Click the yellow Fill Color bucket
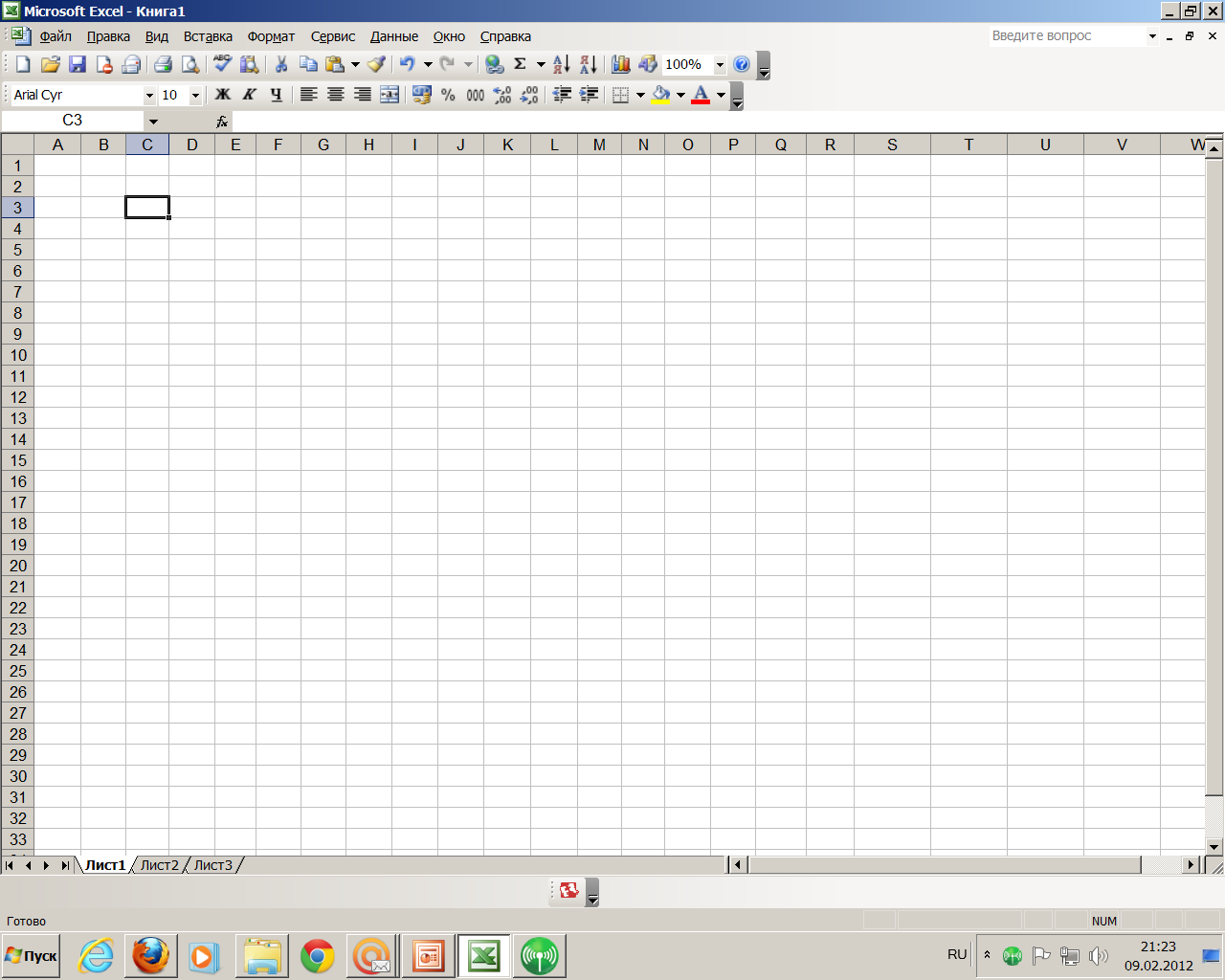 coord(660,95)
